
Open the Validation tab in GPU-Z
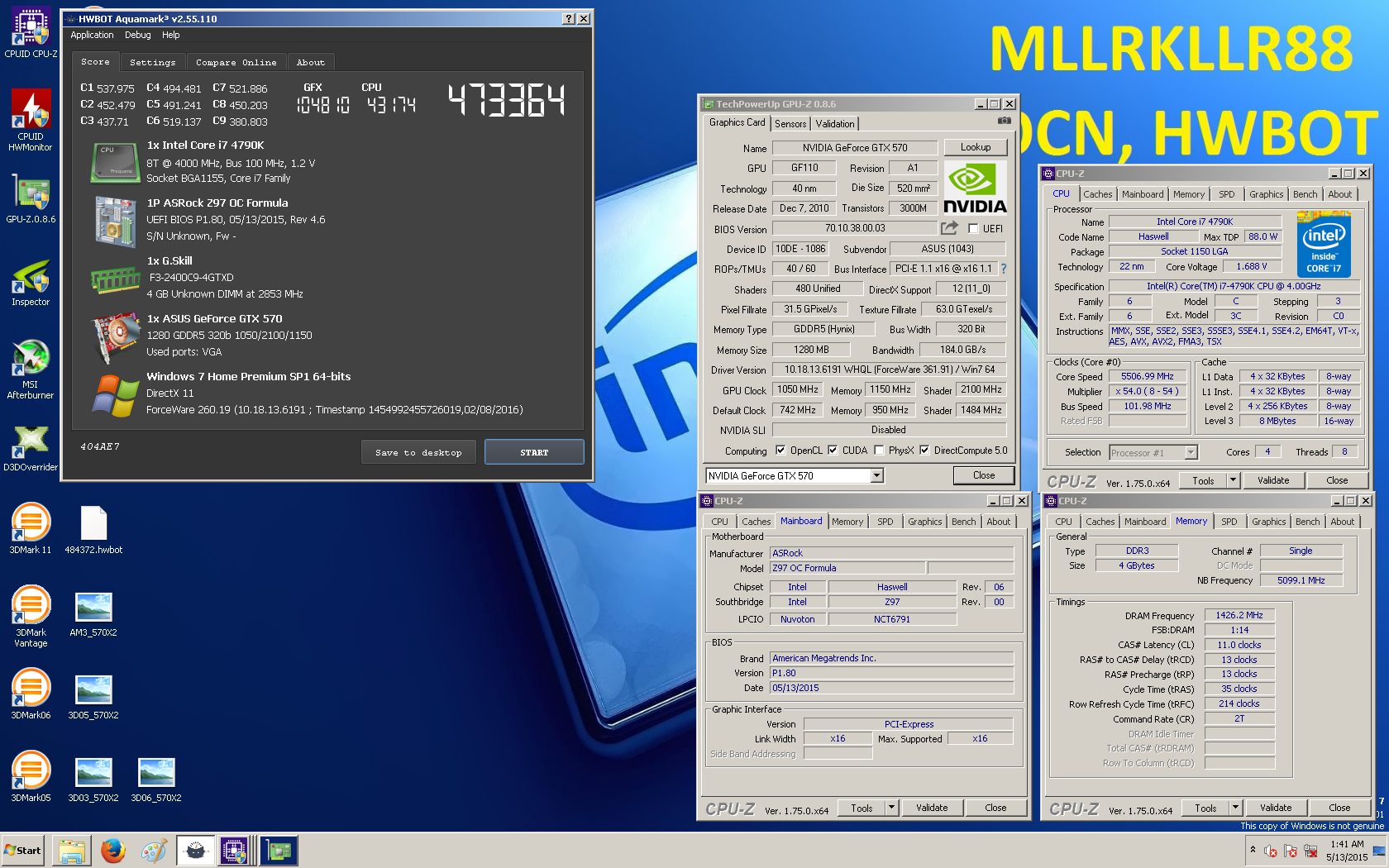click(835, 124)
